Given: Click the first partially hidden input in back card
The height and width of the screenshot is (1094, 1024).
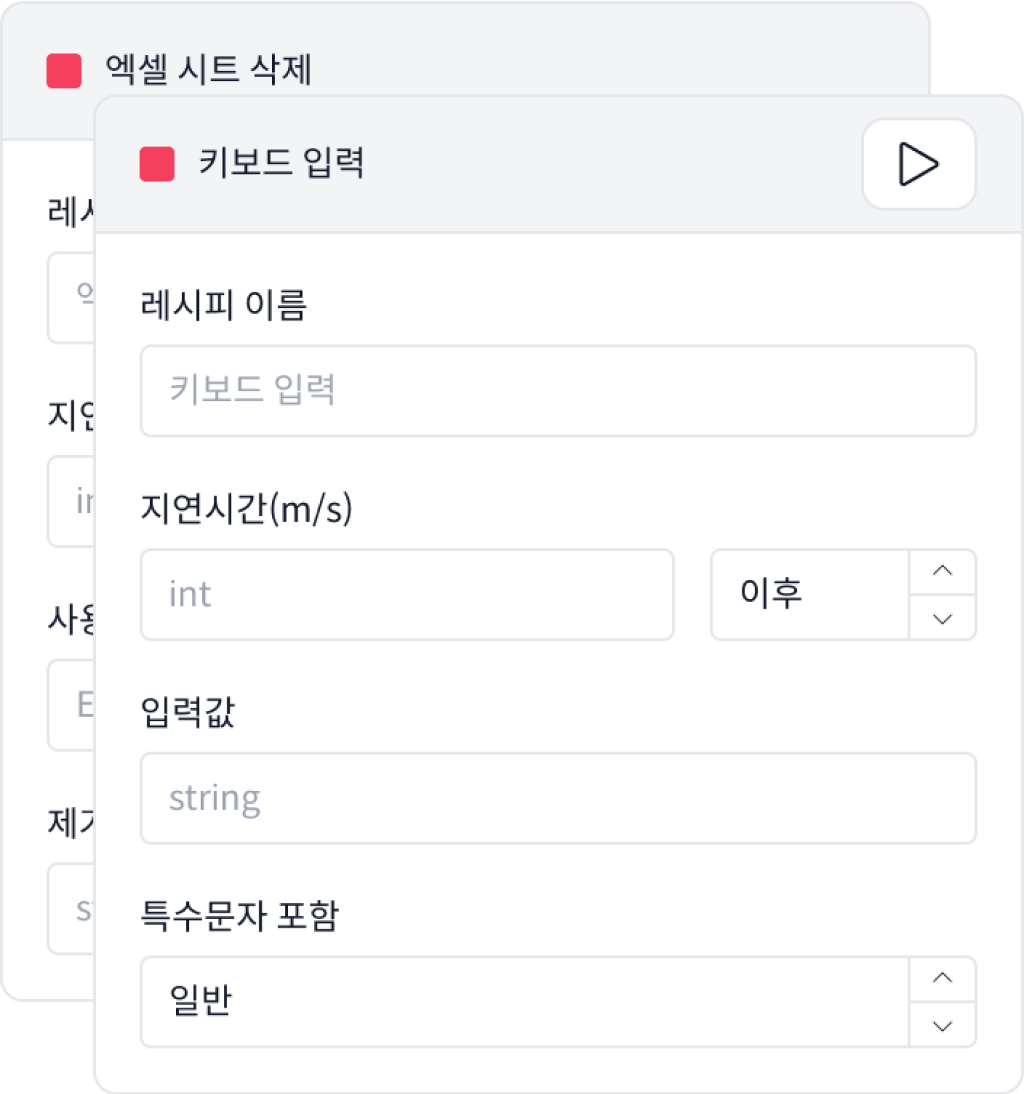Looking at the screenshot, I should click(70, 298).
